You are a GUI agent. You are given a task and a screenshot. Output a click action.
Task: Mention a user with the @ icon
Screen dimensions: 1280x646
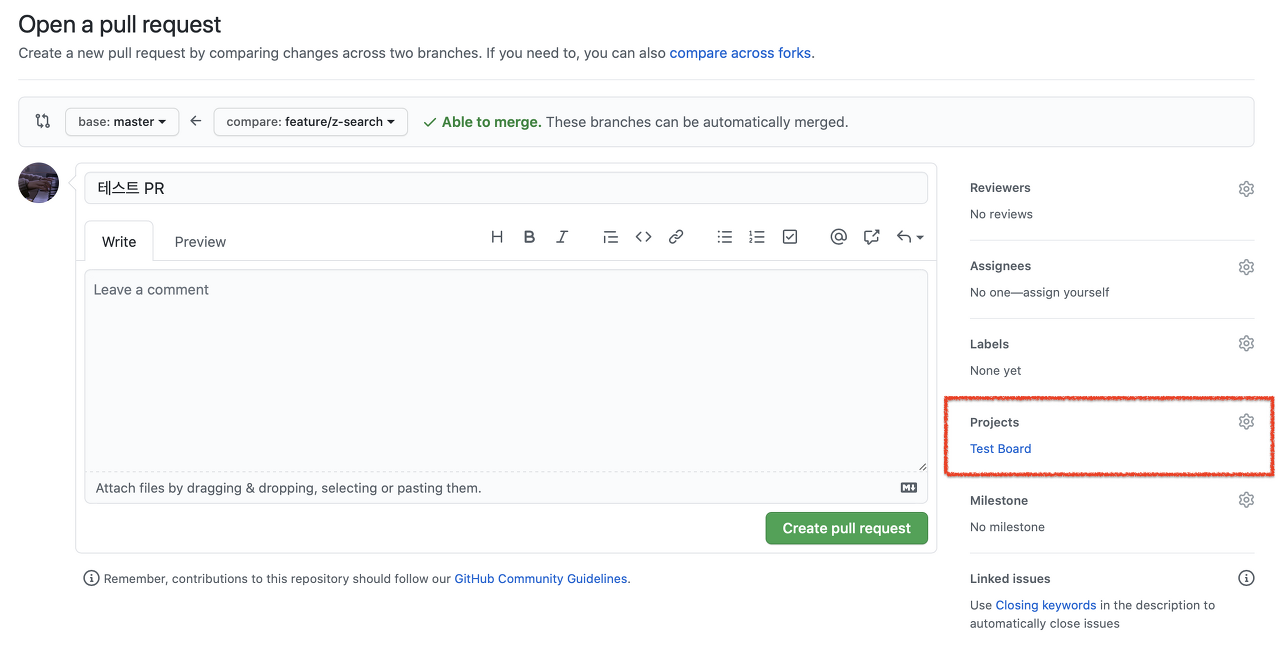838,236
